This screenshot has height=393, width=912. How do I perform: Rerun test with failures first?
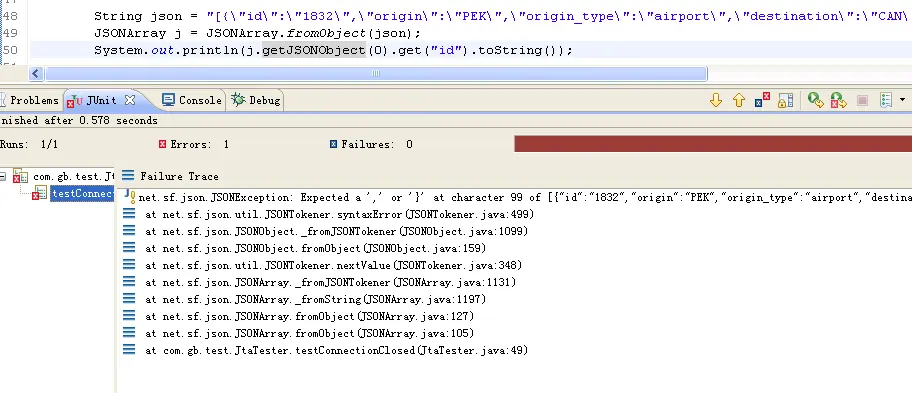point(838,100)
